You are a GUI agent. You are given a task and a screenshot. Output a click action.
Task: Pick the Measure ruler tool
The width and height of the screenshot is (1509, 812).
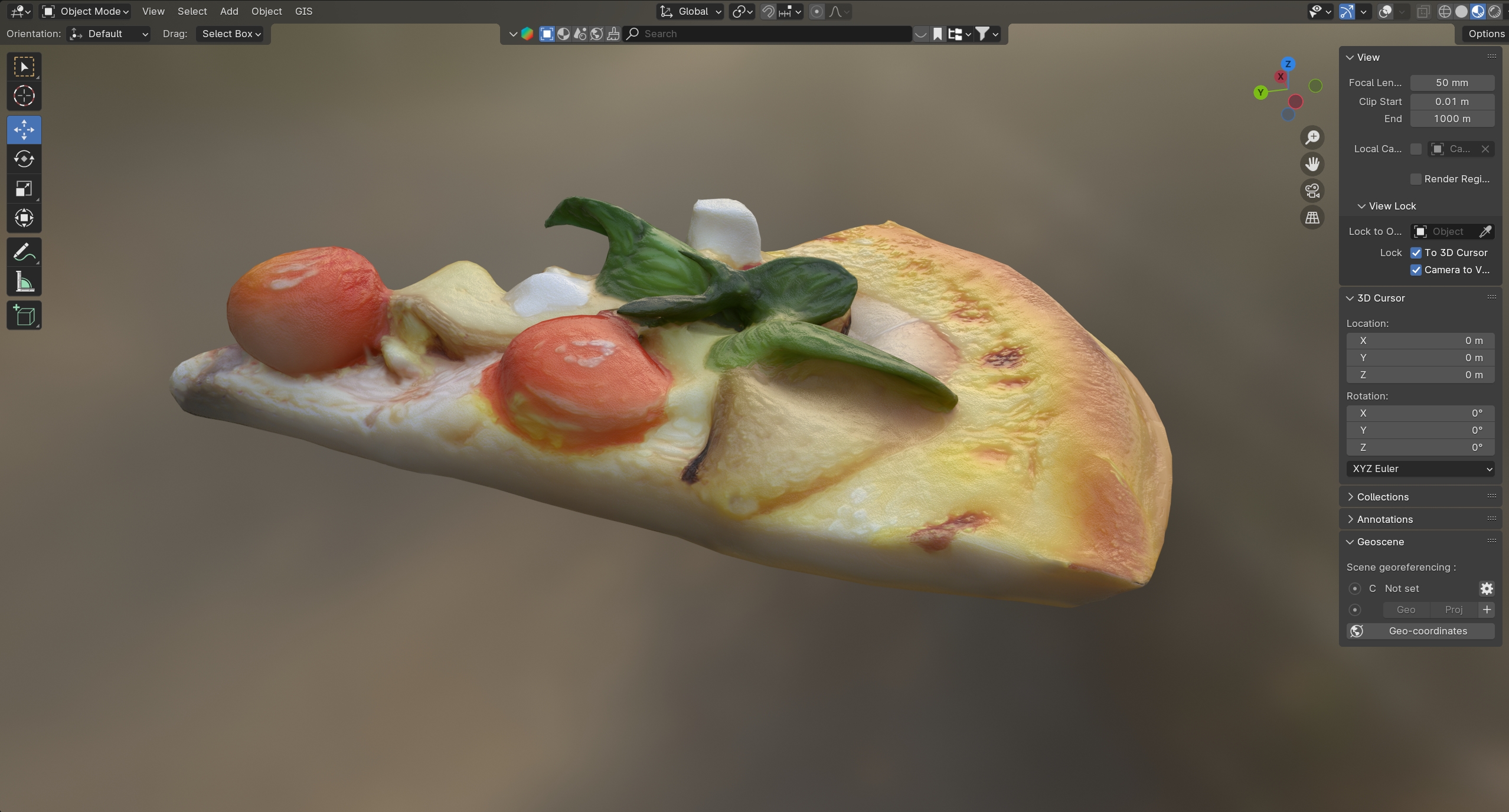pos(24,283)
